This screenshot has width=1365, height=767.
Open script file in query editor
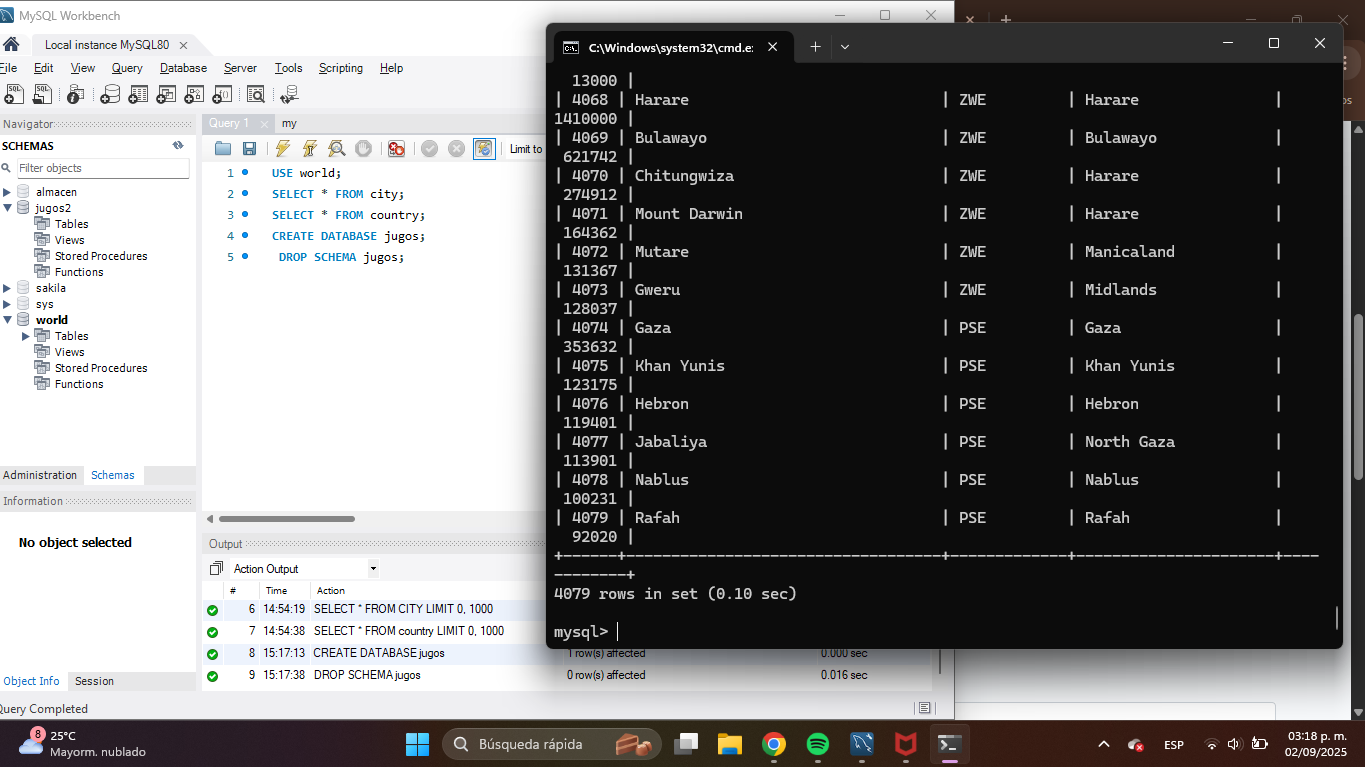[x=223, y=149]
